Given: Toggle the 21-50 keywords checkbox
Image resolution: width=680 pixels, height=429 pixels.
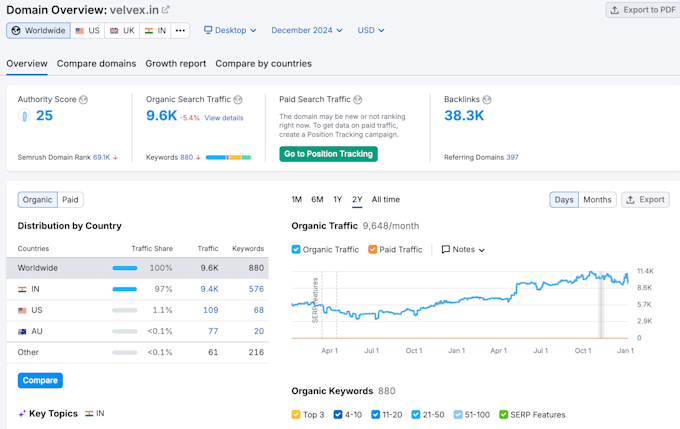Looking at the screenshot, I should (x=416, y=415).
